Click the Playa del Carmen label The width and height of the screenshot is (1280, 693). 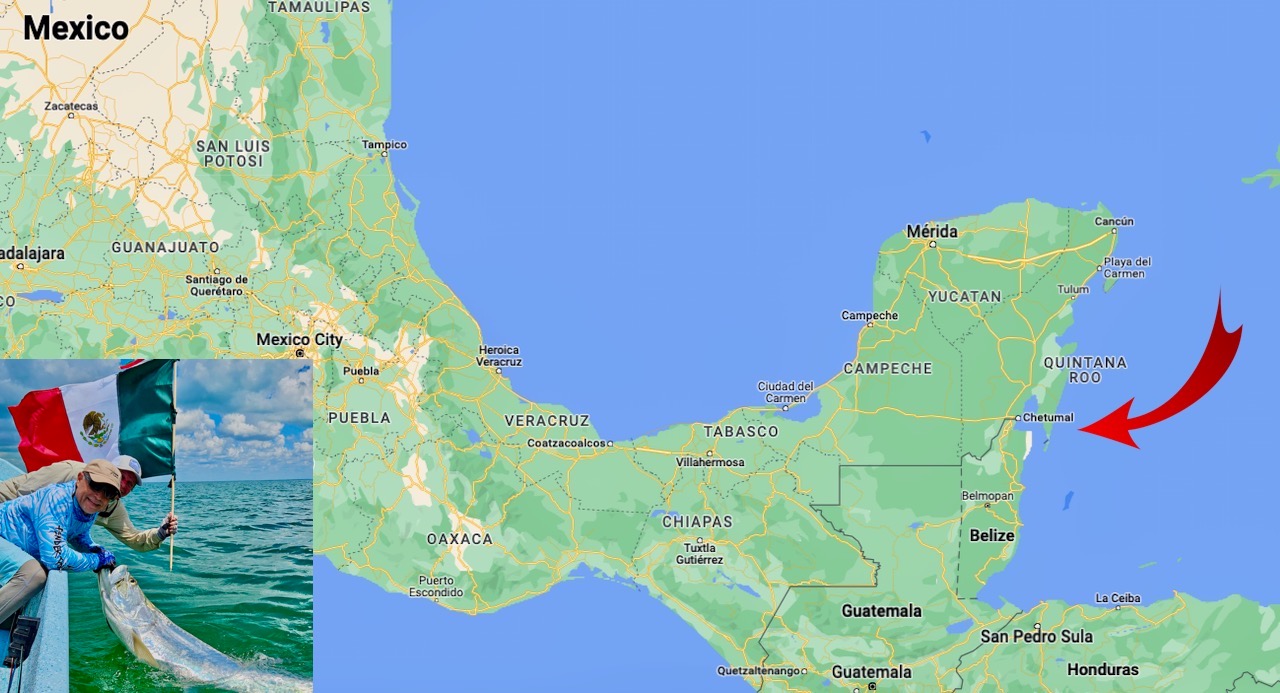pyautogui.click(x=1127, y=268)
